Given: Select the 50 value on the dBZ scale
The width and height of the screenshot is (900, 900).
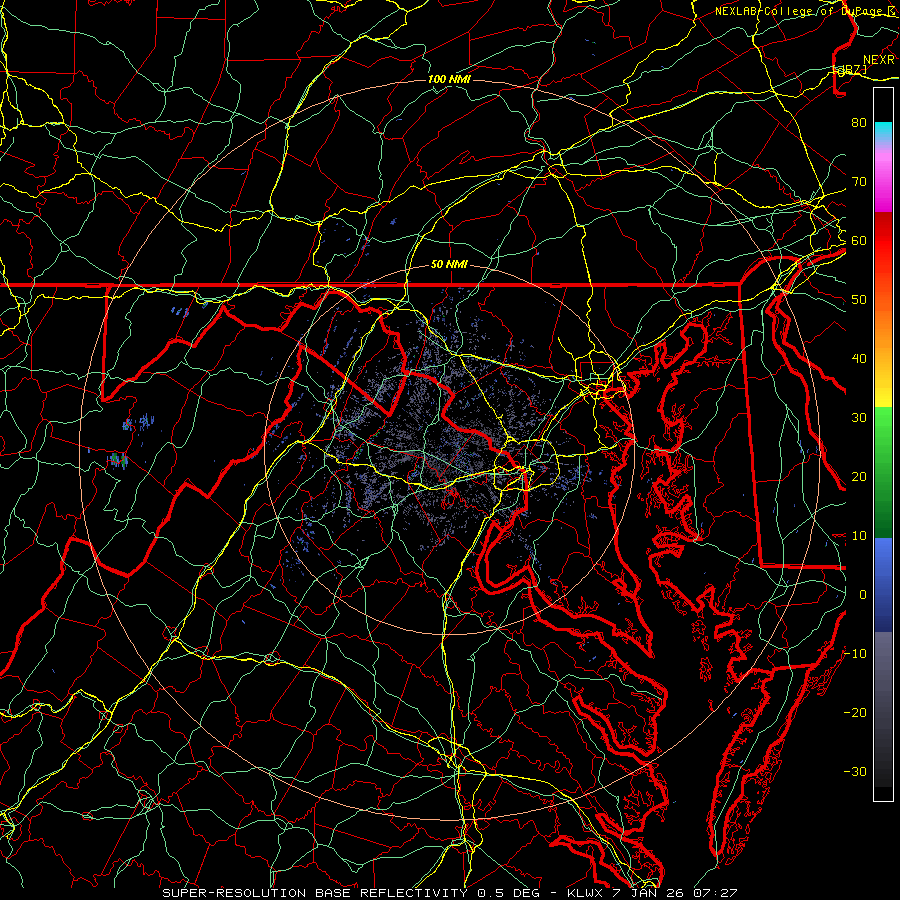Looking at the screenshot, I should point(859,300).
